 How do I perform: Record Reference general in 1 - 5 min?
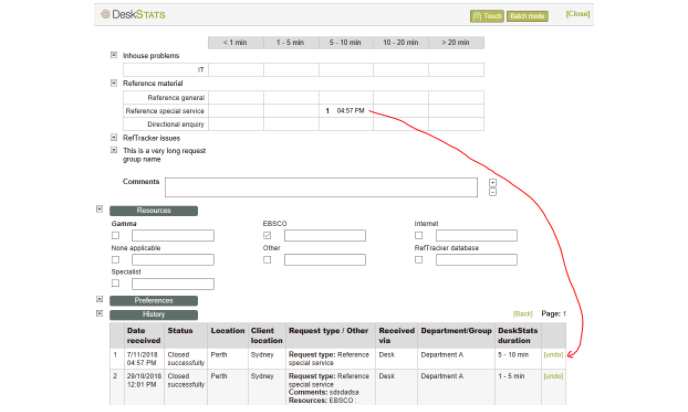tap(291, 97)
